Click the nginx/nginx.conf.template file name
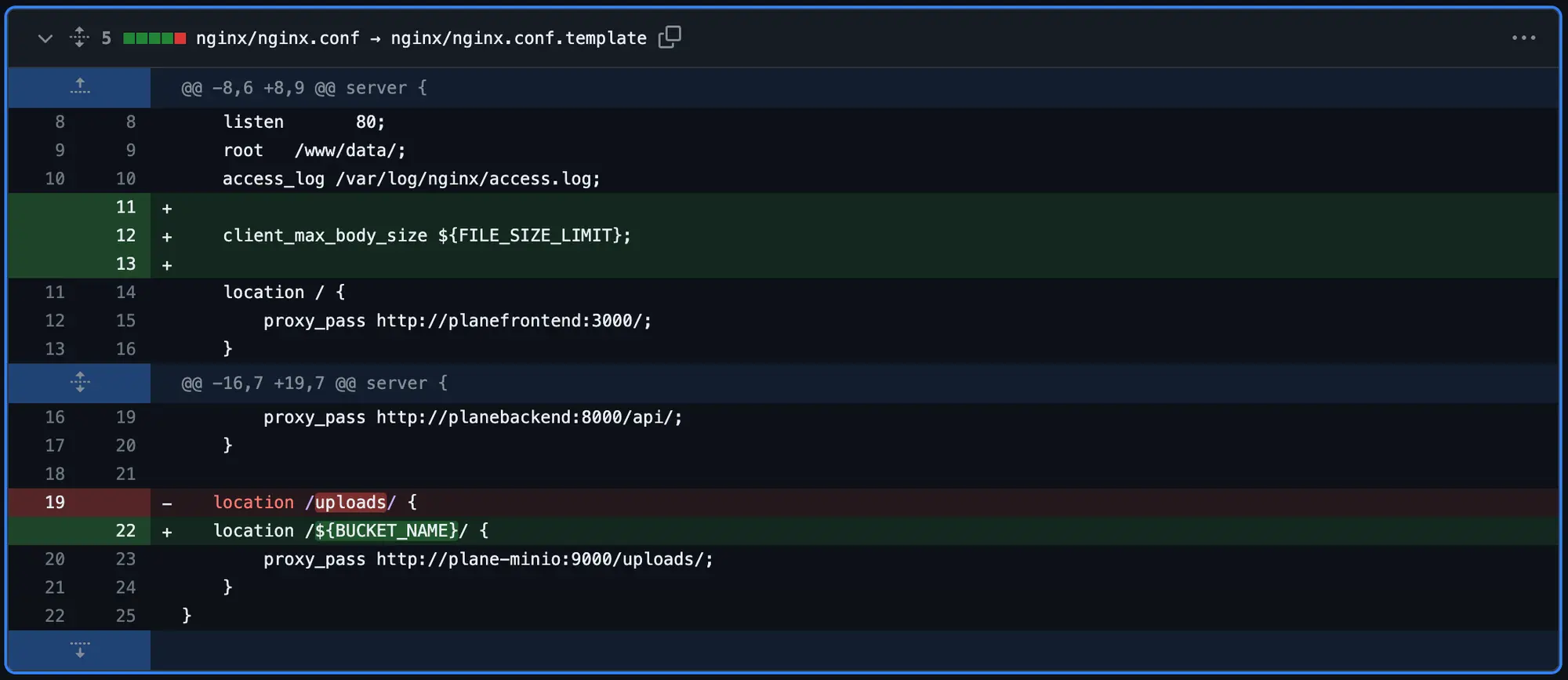The height and width of the screenshot is (680, 1568). pyautogui.click(x=518, y=38)
